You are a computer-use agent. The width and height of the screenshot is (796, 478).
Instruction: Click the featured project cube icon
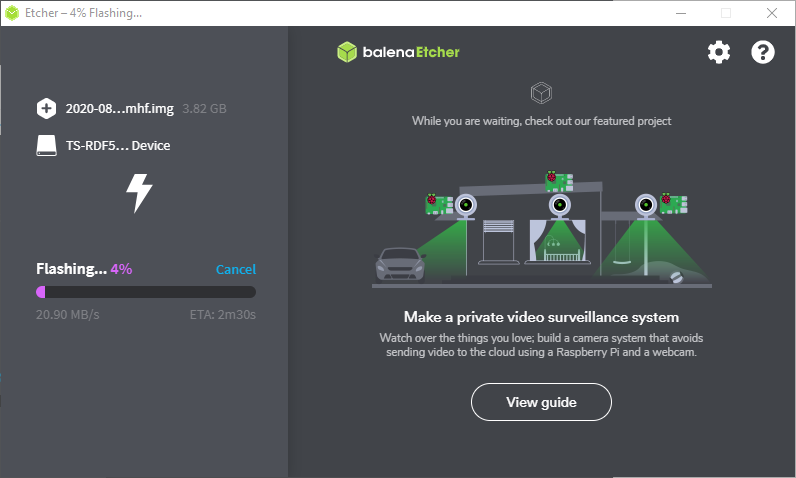click(x=541, y=93)
